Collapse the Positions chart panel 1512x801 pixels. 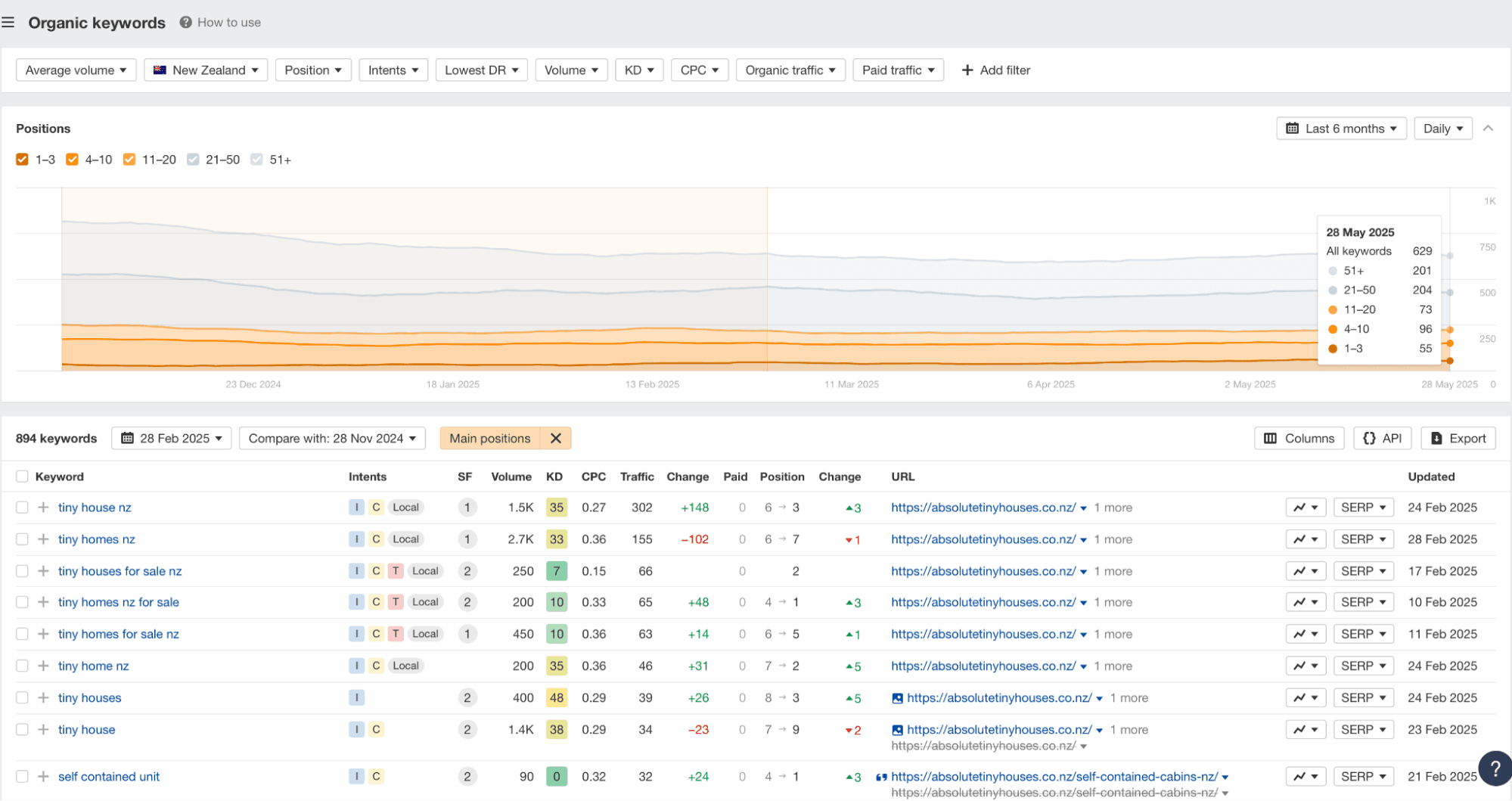[1488, 129]
